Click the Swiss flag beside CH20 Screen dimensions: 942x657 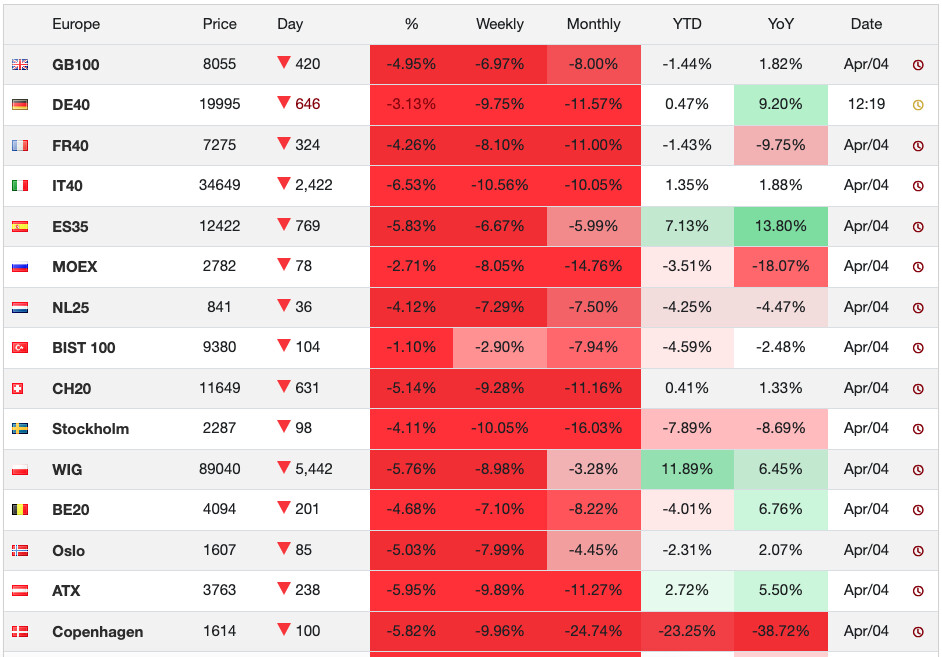[x=20, y=389]
